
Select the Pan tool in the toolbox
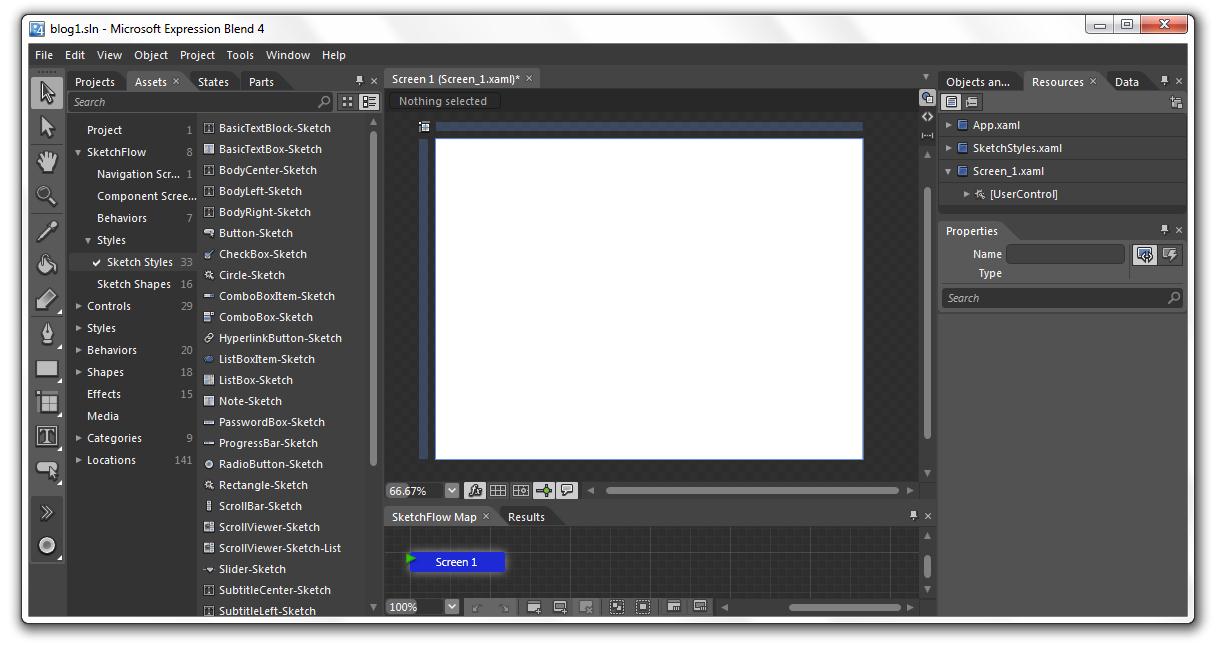(46, 159)
